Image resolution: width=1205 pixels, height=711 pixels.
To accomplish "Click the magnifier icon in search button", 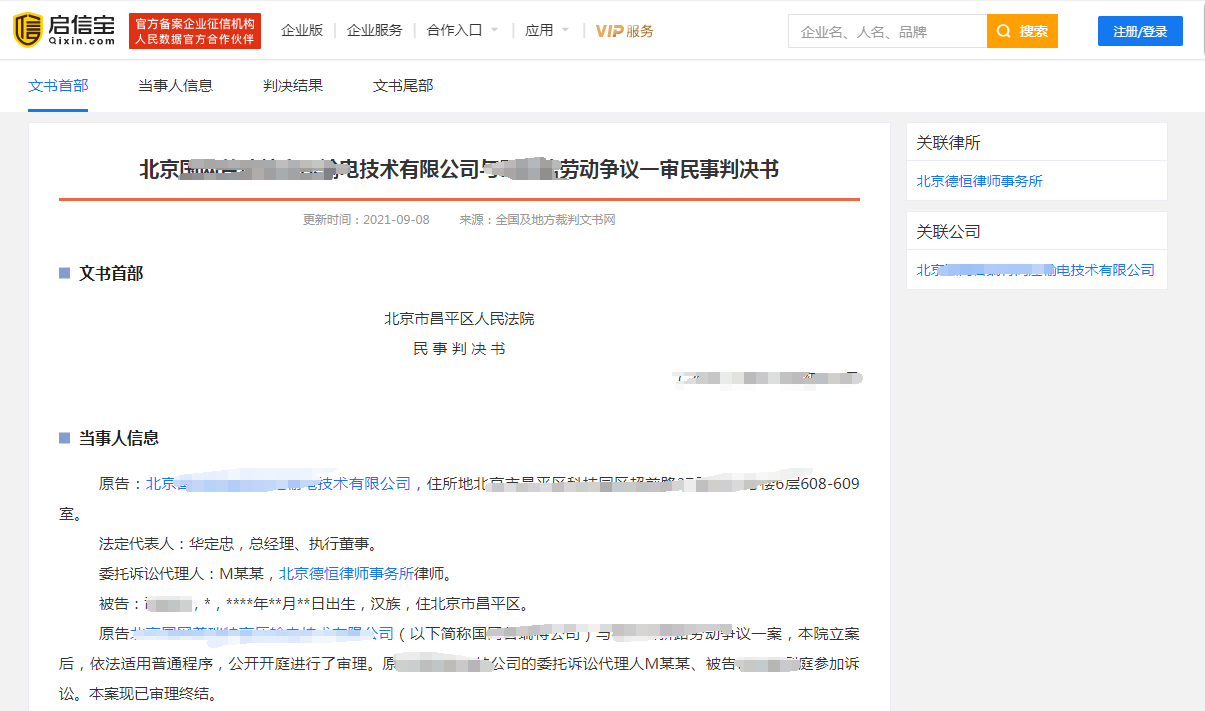I will pos(1004,31).
